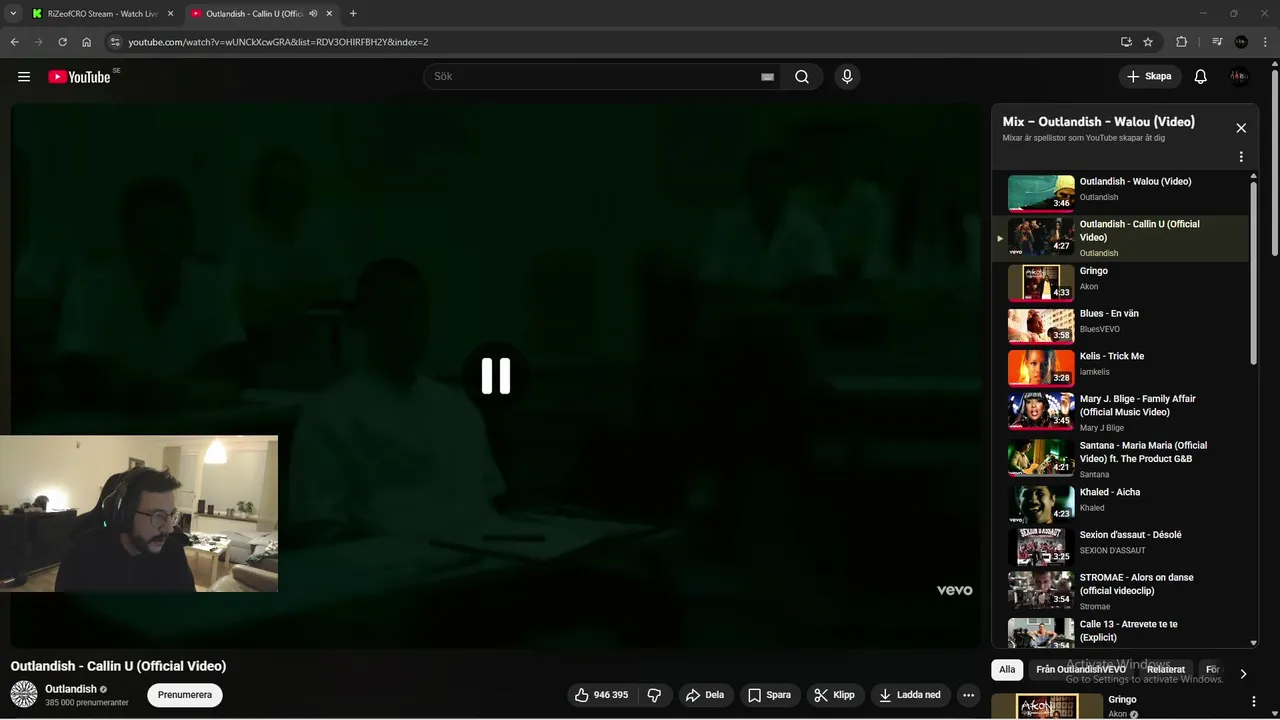Open a new browser tab
The width and height of the screenshot is (1280, 720).
click(x=353, y=14)
